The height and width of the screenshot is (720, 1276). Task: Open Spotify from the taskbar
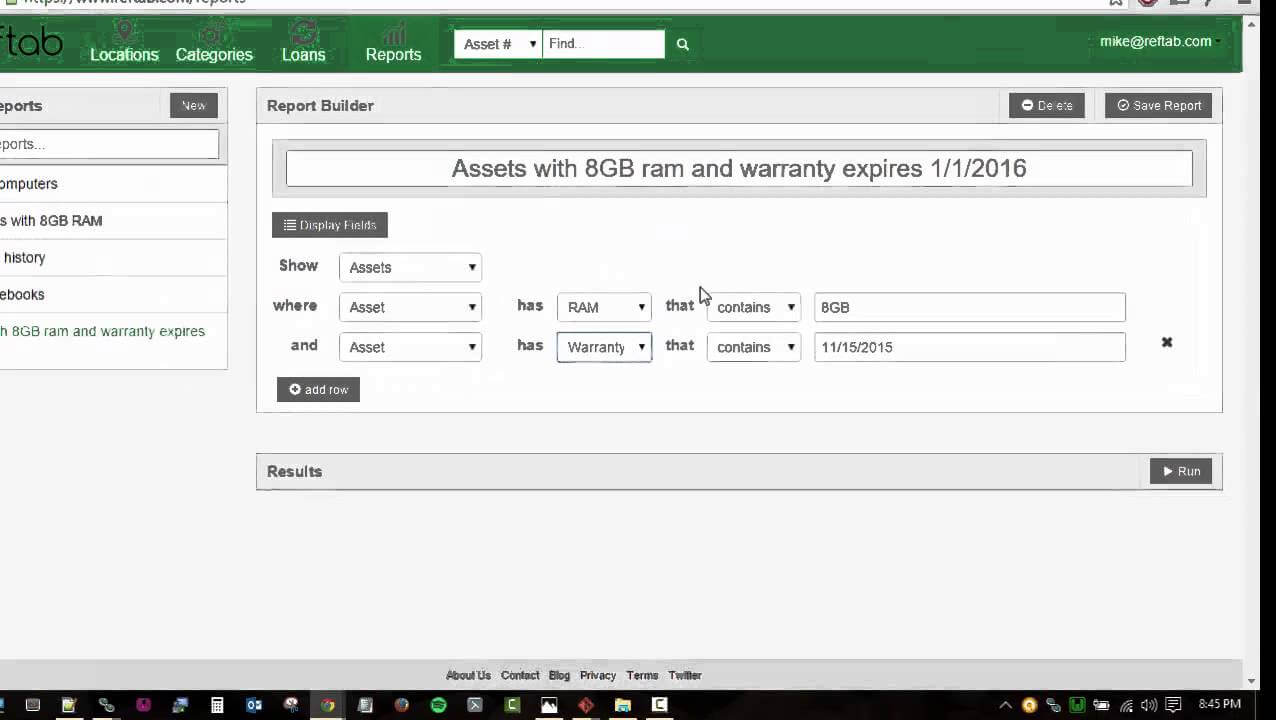438,705
